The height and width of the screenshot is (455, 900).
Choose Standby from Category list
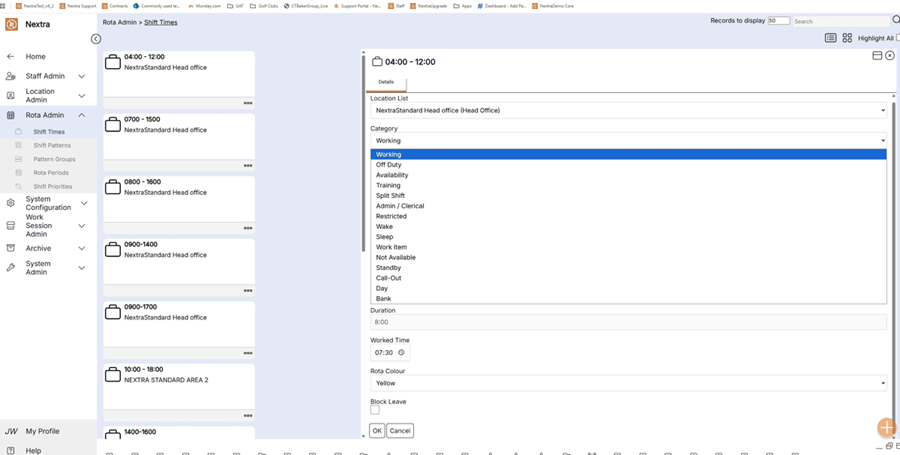(629, 268)
